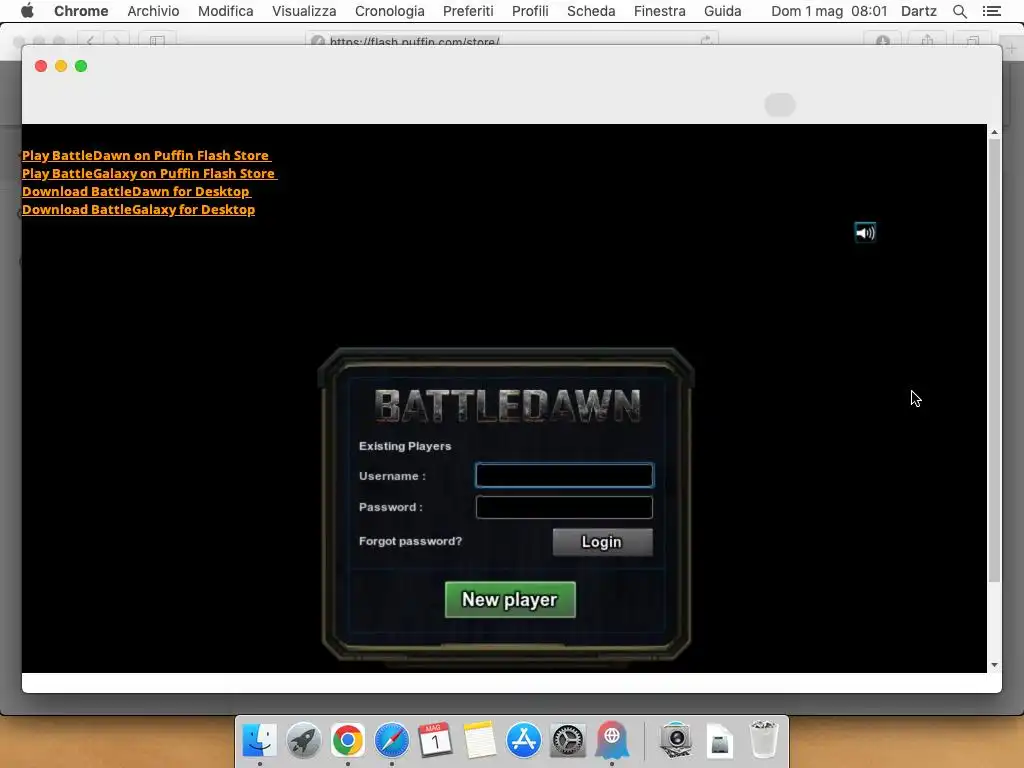Click new tab plus in background Safari window
Screen dimensions: 1024x768
(x=1011, y=48)
